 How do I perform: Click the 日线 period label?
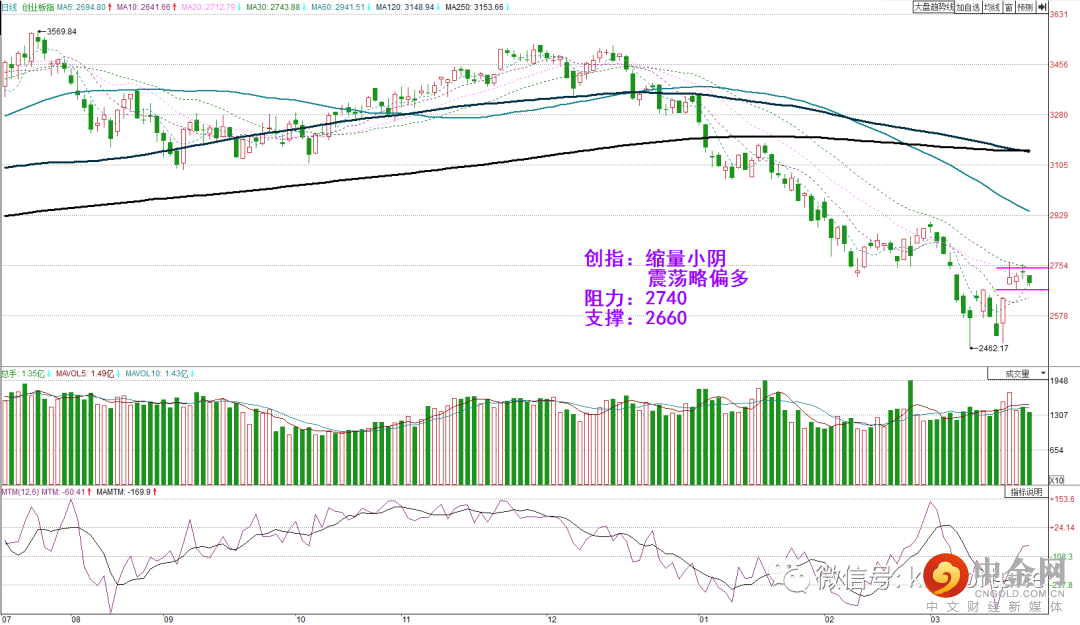point(8,7)
